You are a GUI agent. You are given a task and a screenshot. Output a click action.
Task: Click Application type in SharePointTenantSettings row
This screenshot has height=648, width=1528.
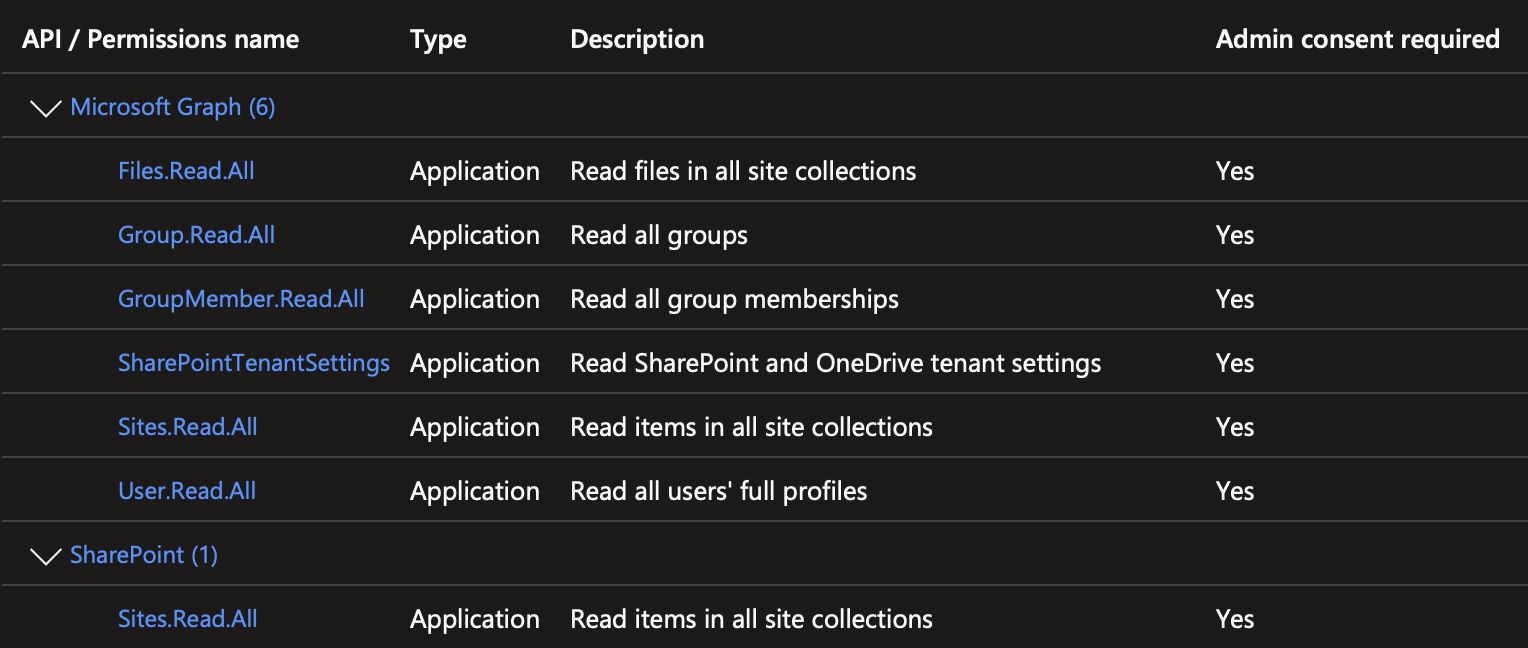pyautogui.click(x=475, y=363)
